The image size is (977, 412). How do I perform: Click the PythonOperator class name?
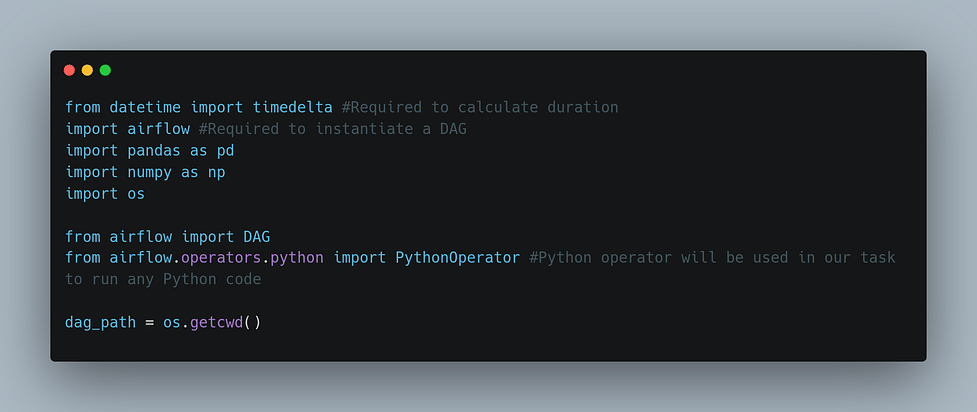point(457,258)
